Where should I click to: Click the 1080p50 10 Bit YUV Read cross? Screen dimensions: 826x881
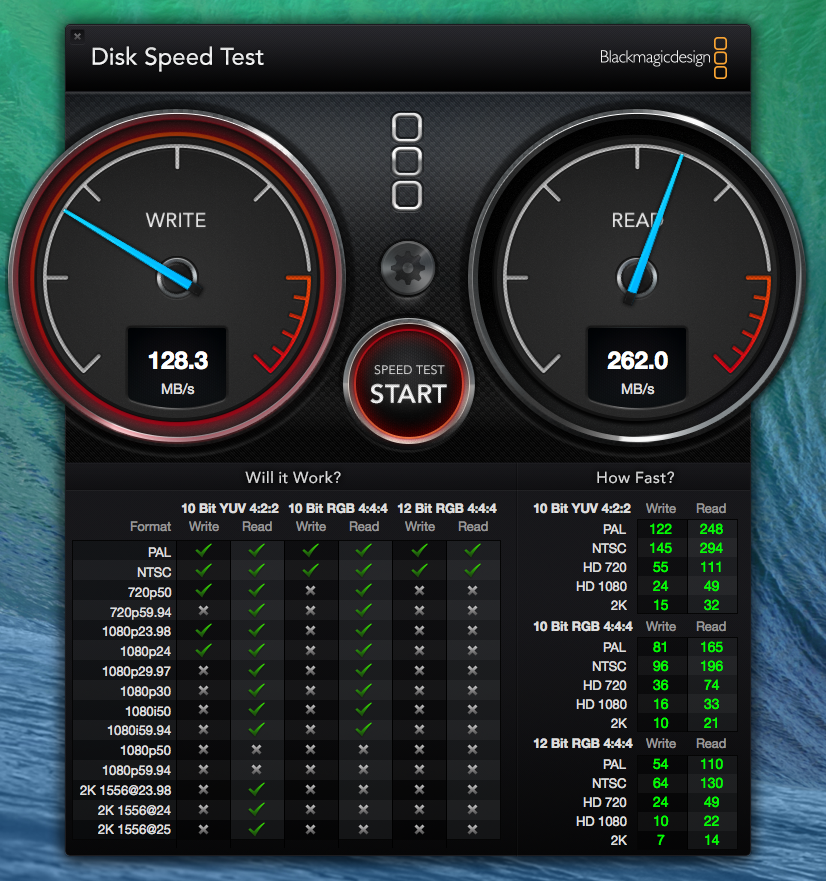click(257, 750)
